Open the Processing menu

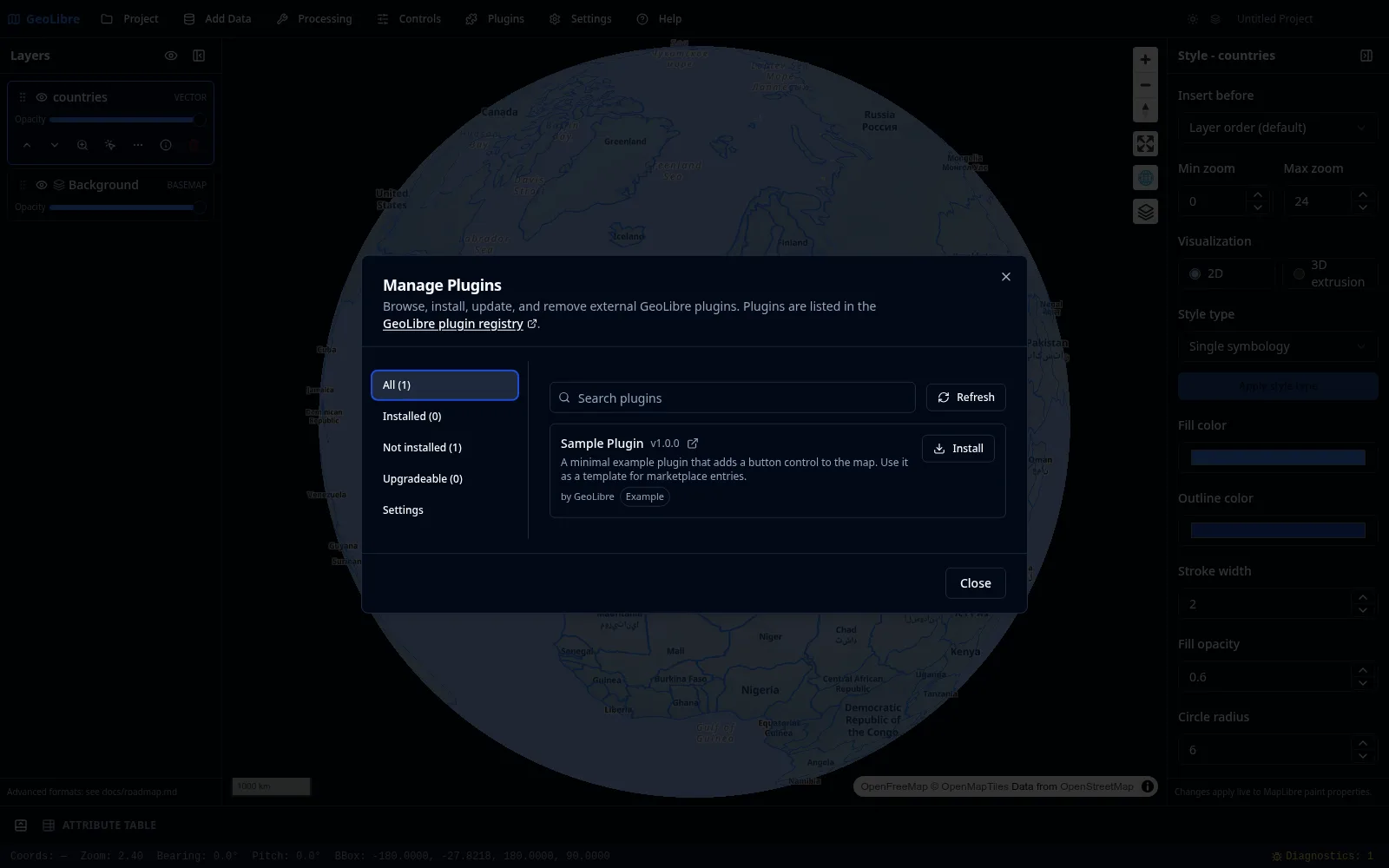314,19
